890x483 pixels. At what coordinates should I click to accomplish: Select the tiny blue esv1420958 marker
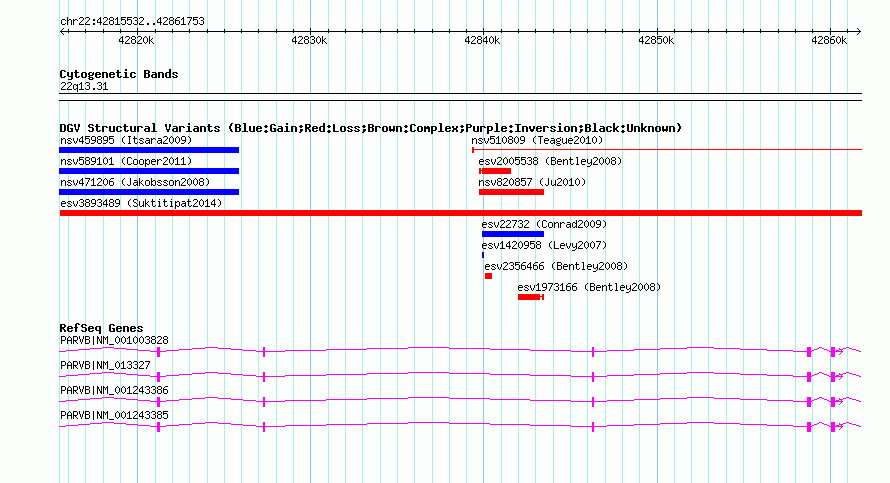[x=483, y=255]
